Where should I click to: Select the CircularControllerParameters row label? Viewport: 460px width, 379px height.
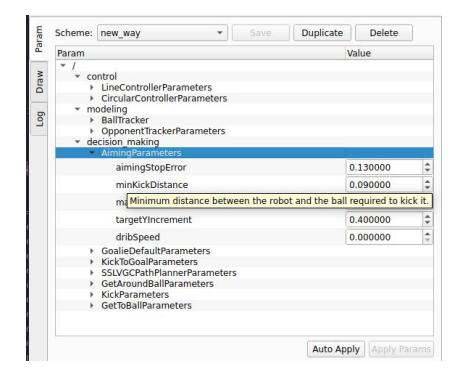pos(164,98)
